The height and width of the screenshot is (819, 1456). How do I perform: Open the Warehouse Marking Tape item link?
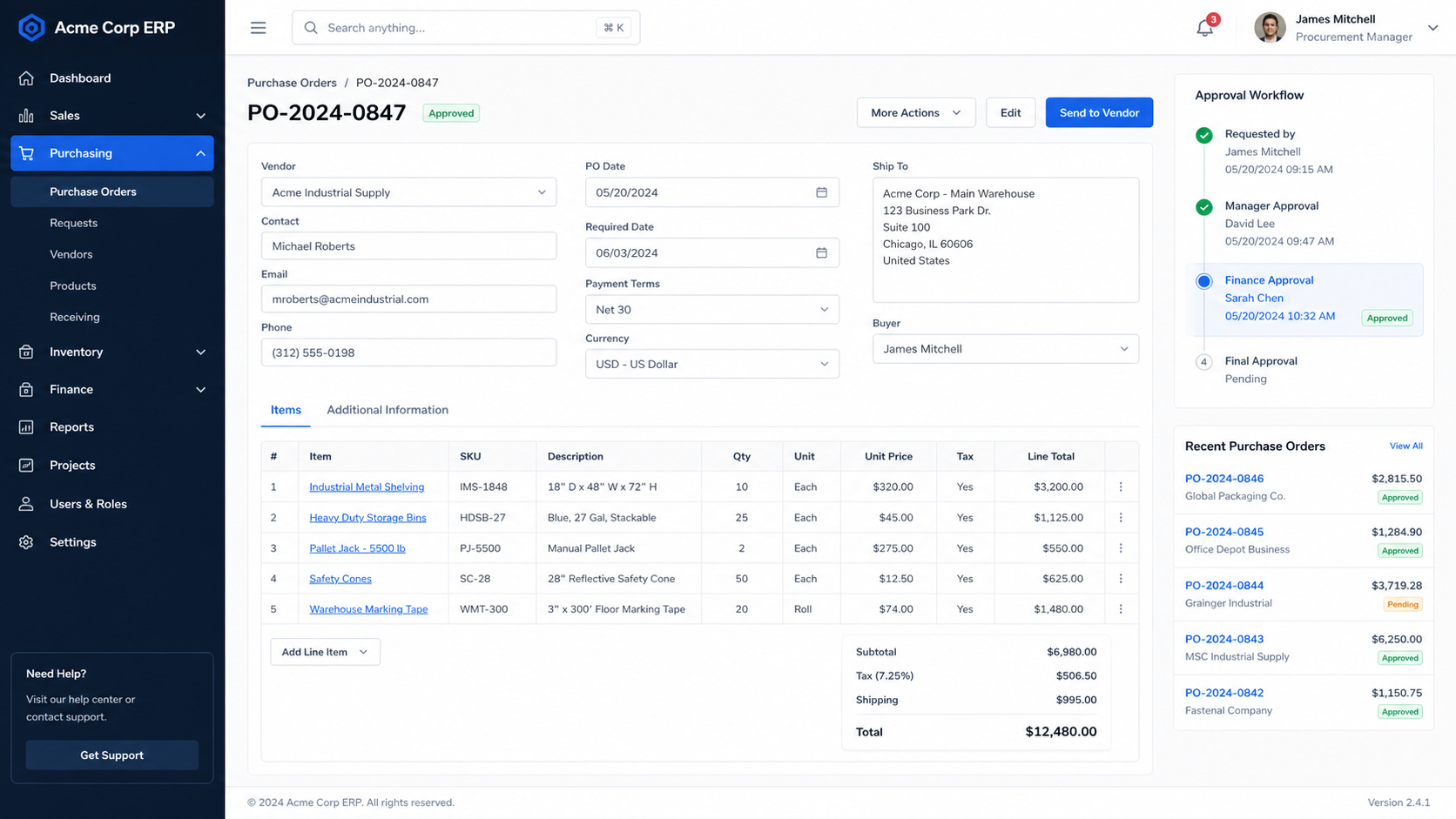(368, 609)
